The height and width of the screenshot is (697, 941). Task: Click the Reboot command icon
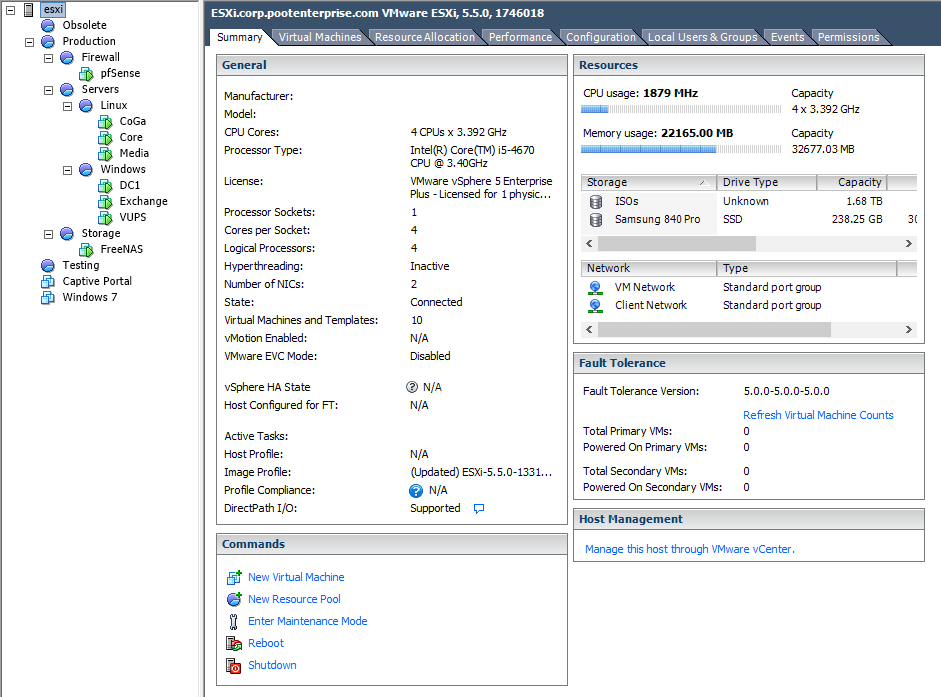pos(233,644)
